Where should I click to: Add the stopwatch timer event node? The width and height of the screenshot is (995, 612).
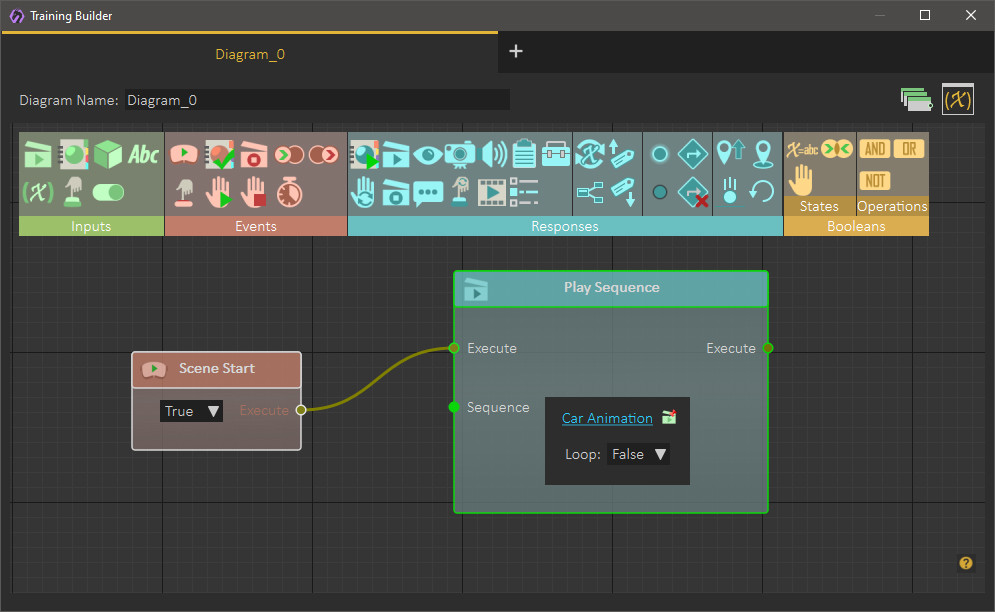point(289,192)
